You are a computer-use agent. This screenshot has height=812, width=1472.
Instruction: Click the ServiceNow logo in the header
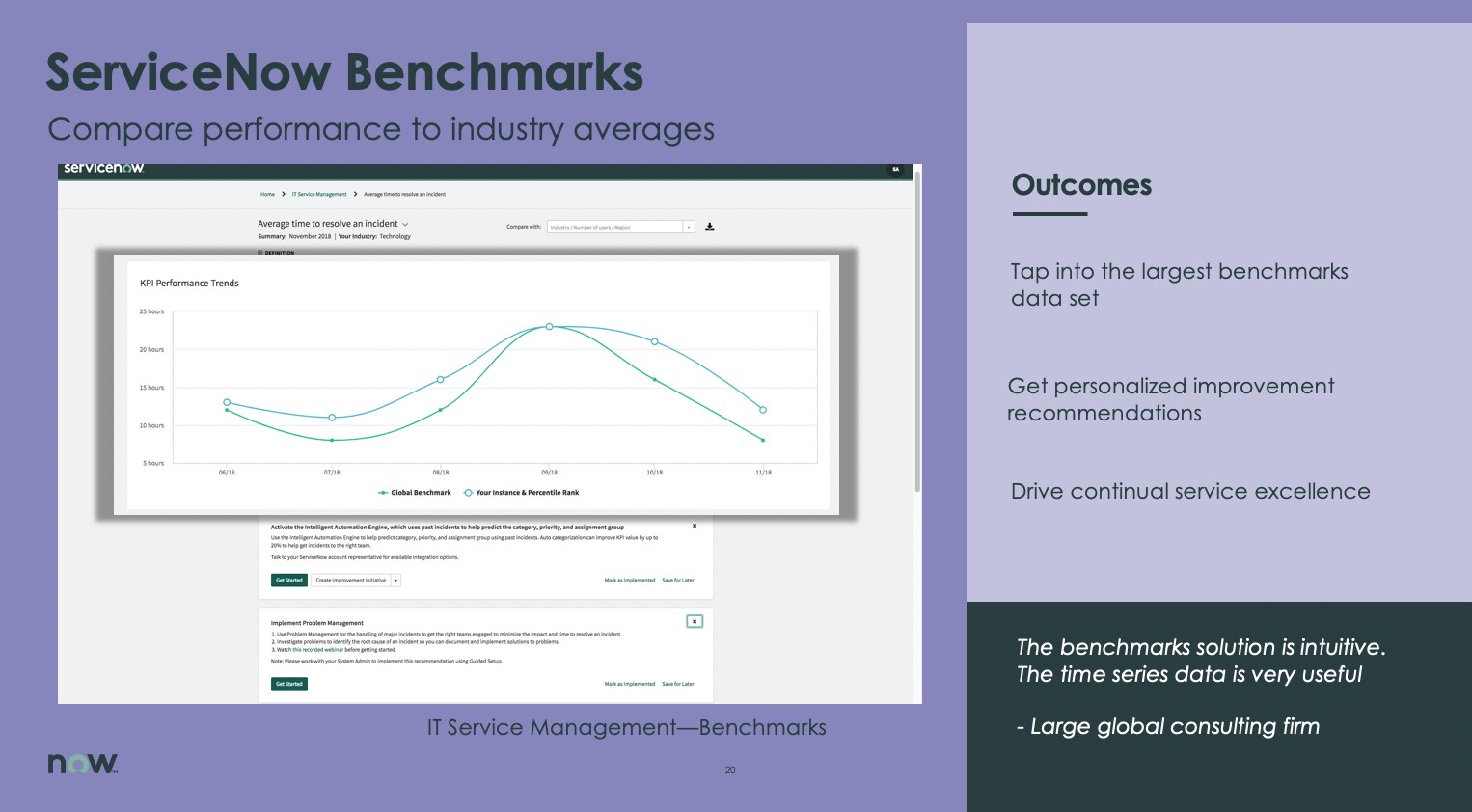pos(102,167)
